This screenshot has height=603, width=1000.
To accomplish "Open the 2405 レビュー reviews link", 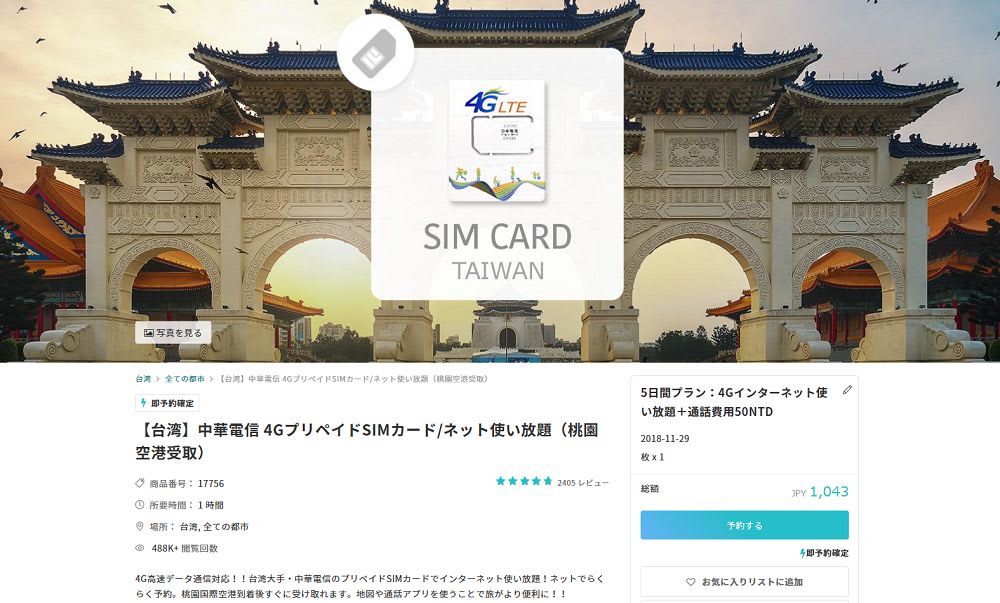I will click(583, 483).
